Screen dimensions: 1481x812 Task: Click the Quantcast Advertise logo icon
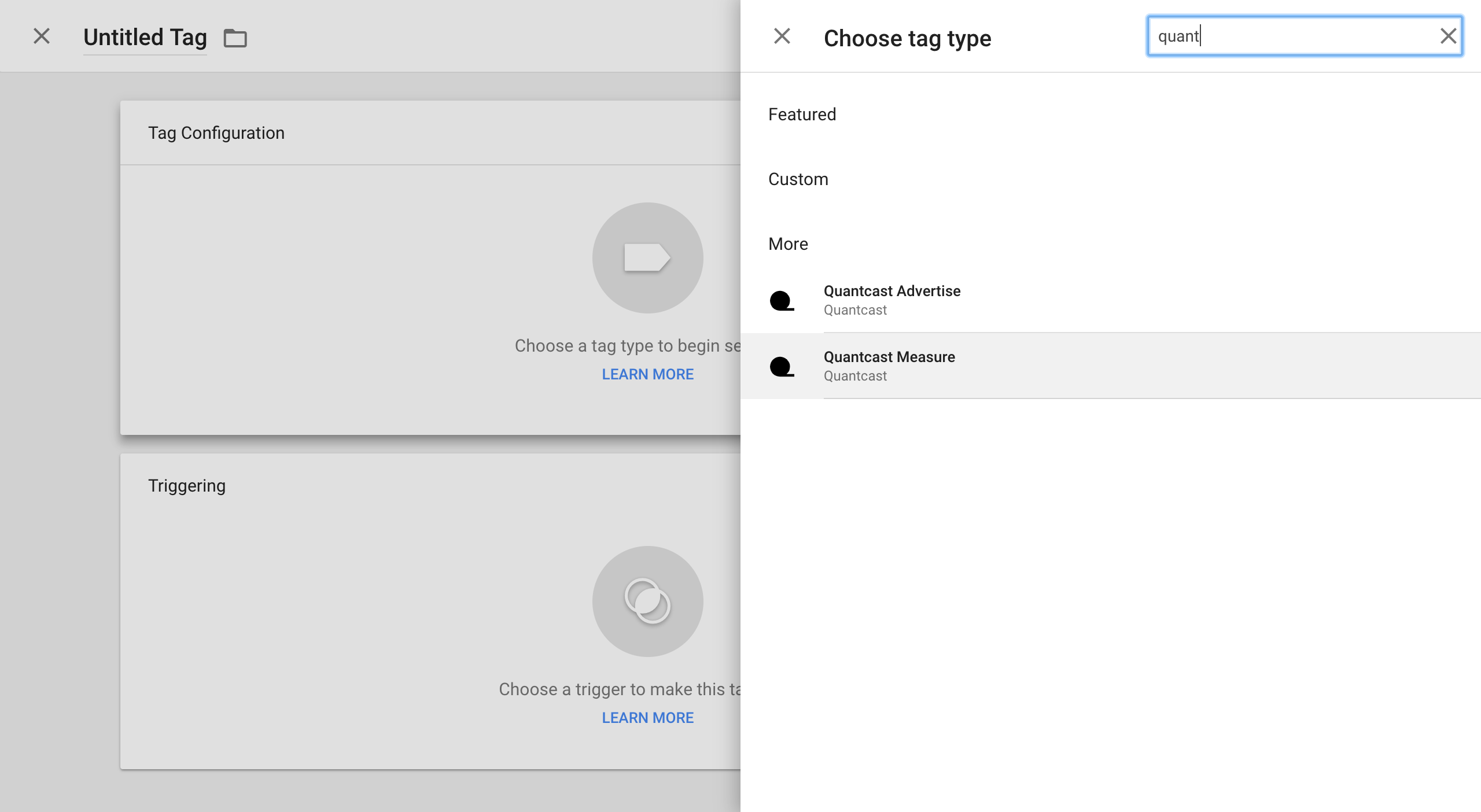(782, 301)
